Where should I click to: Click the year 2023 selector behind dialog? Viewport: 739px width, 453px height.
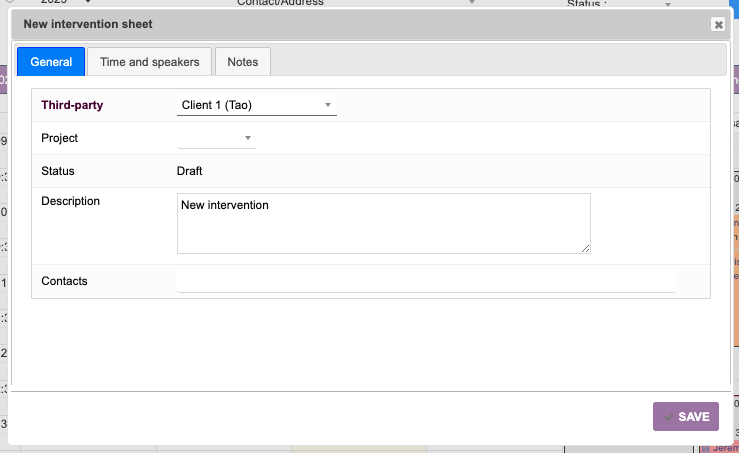pyautogui.click(x=60, y=3)
